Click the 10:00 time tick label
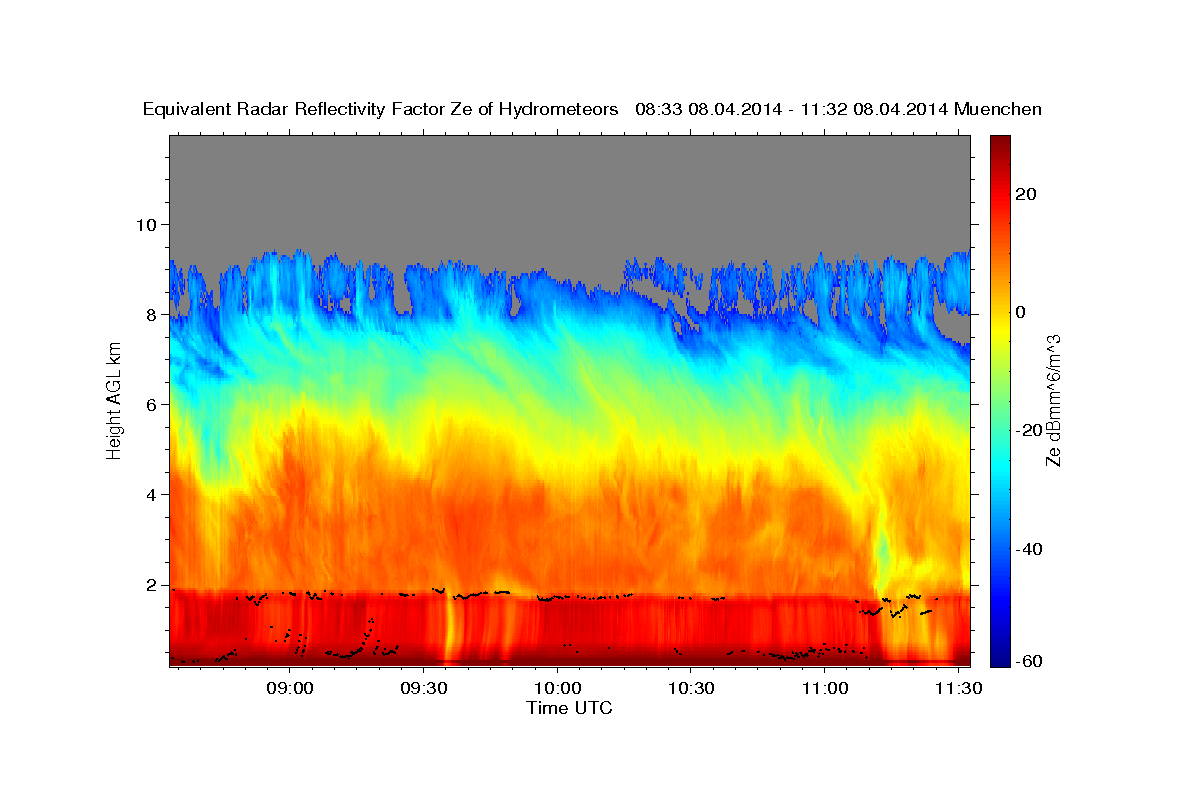Image resolution: width=1200 pixels, height=800 pixels. [x=558, y=689]
